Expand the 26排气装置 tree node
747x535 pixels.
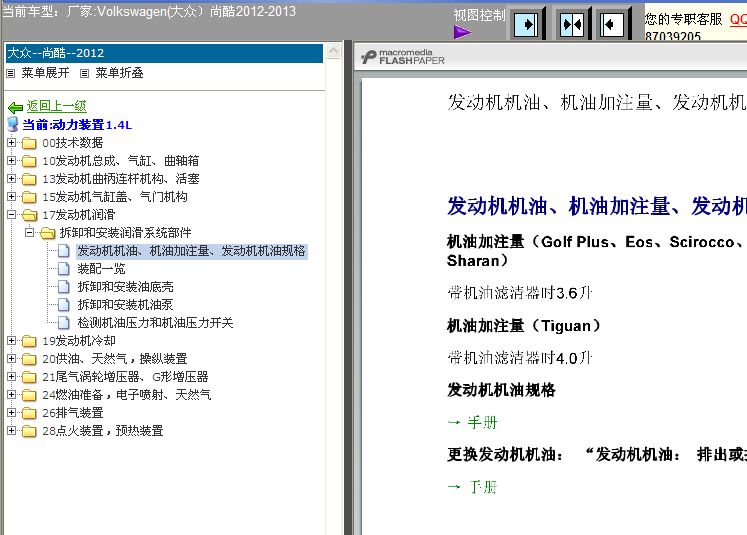coord(11,413)
